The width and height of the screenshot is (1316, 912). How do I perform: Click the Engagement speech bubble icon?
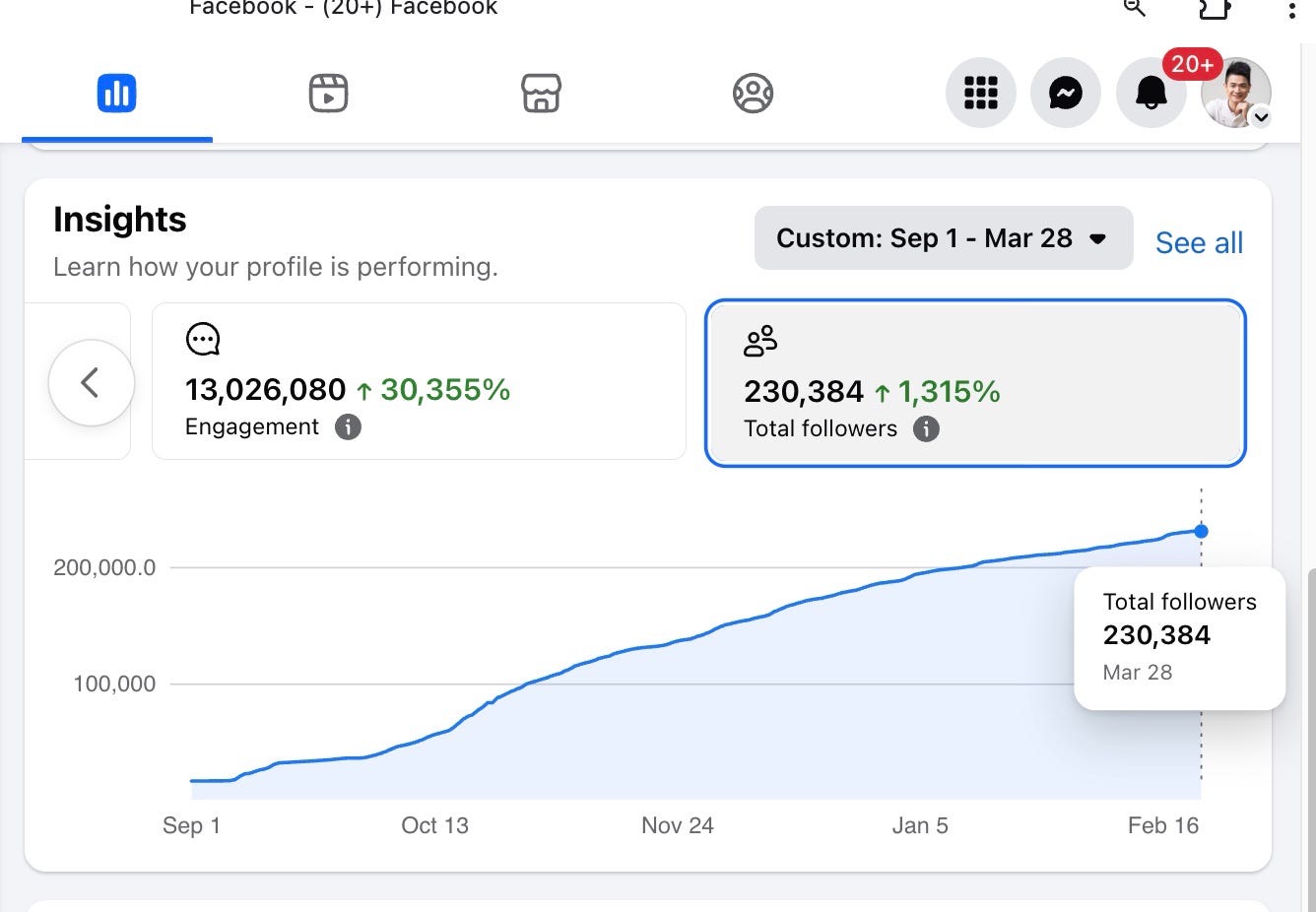[203, 340]
